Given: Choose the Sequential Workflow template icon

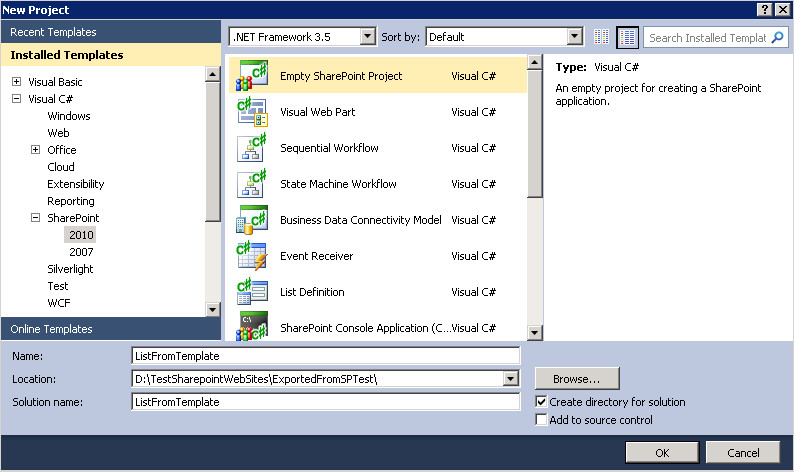Looking at the screenshot, I should (252, 147).
